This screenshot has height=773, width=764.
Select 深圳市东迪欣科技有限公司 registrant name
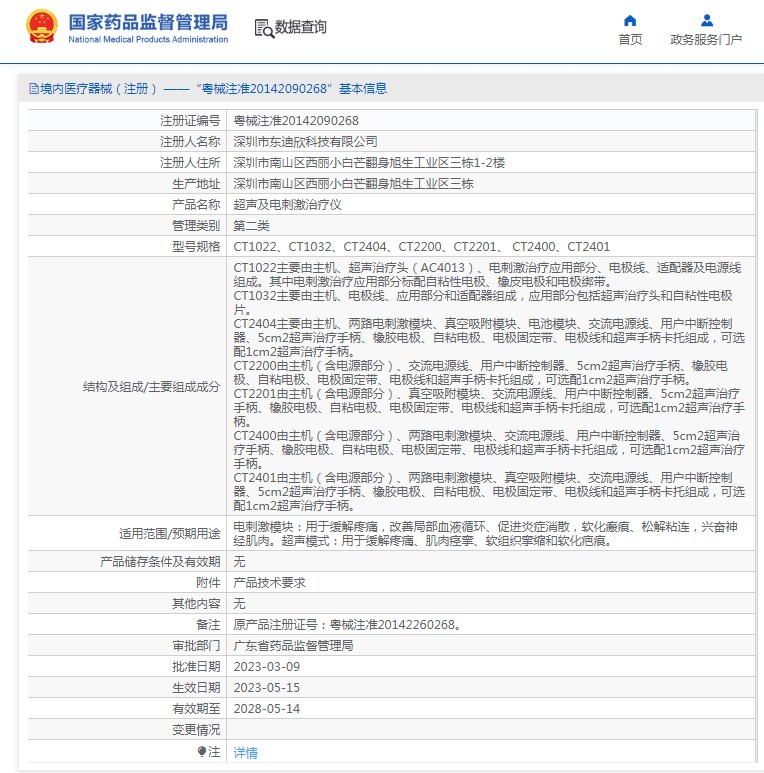(306, 142)
